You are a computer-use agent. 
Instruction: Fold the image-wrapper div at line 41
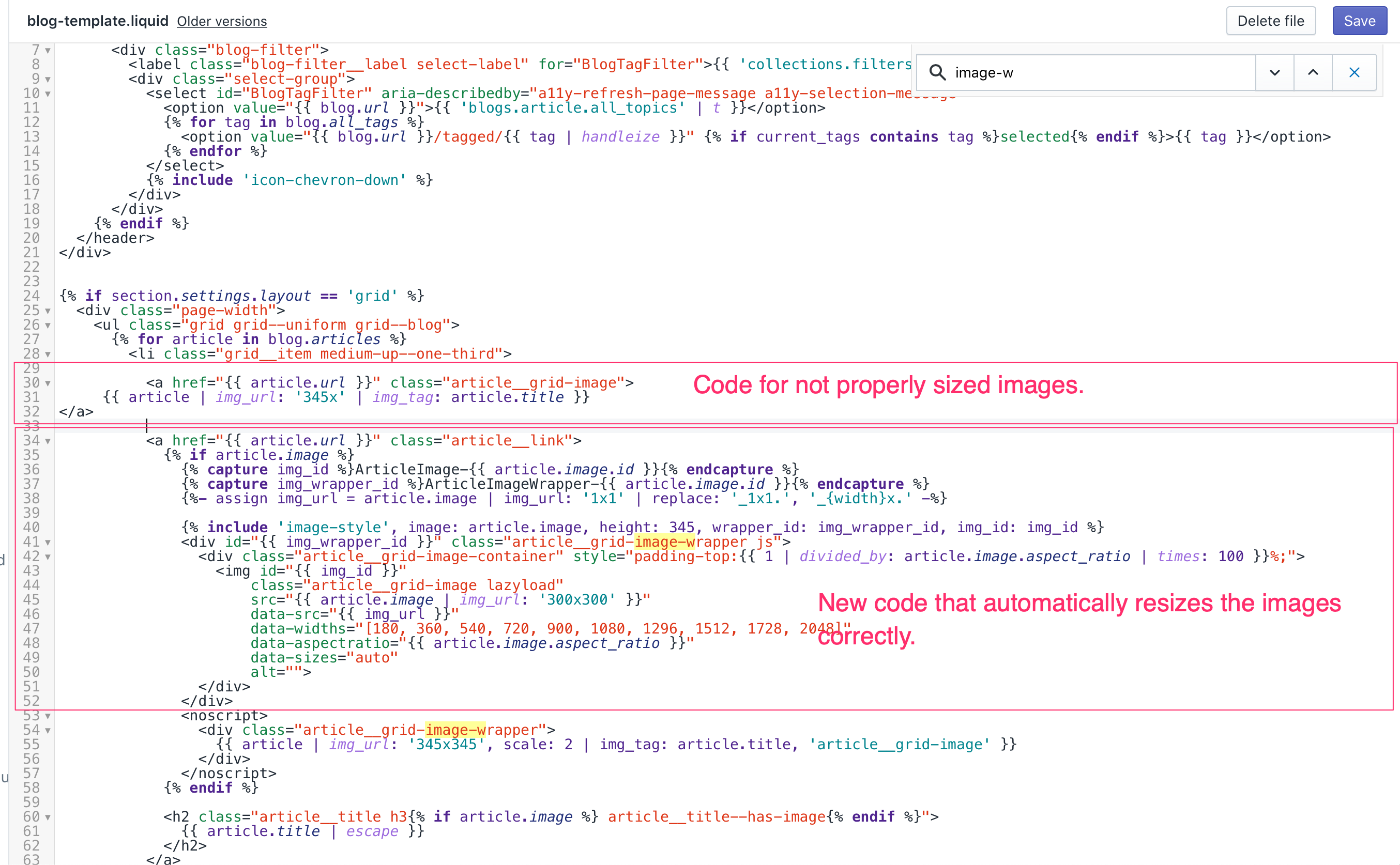(x=48, y=543)
